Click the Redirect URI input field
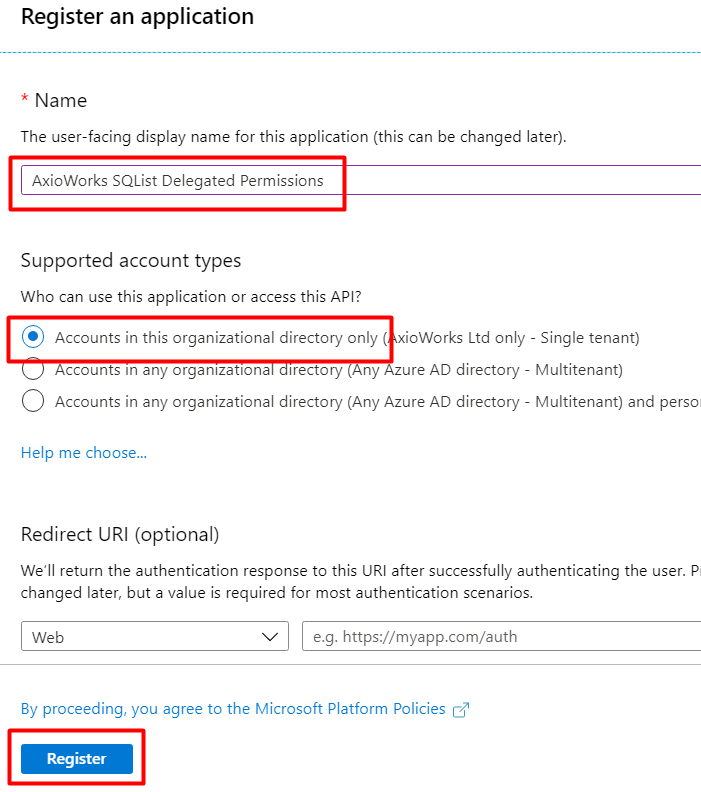 pos(501,636)
